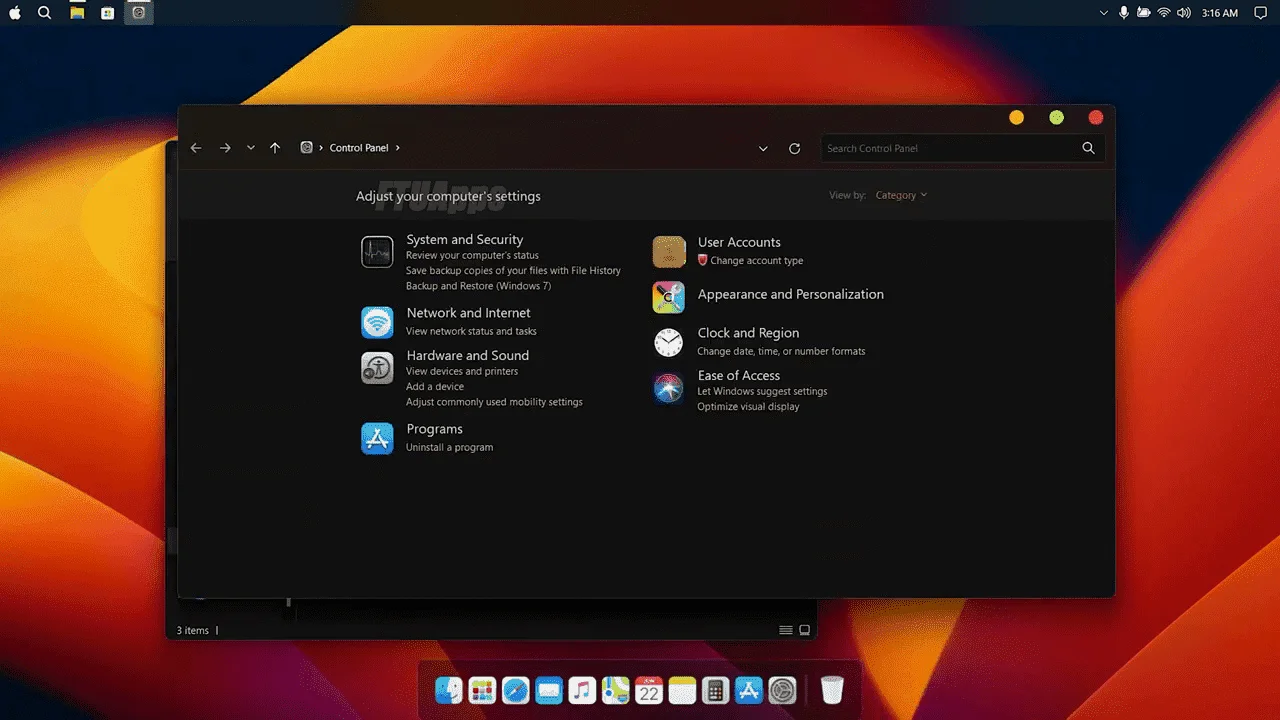The height and width of the screenshot is (720, 1280).
Task: Open Appearance and Personalization heading
Action: tap(790, 294)
